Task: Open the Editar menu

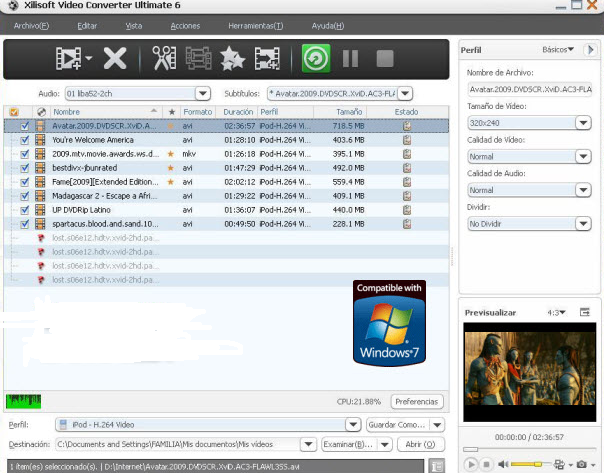Action: tap(87, 26)
